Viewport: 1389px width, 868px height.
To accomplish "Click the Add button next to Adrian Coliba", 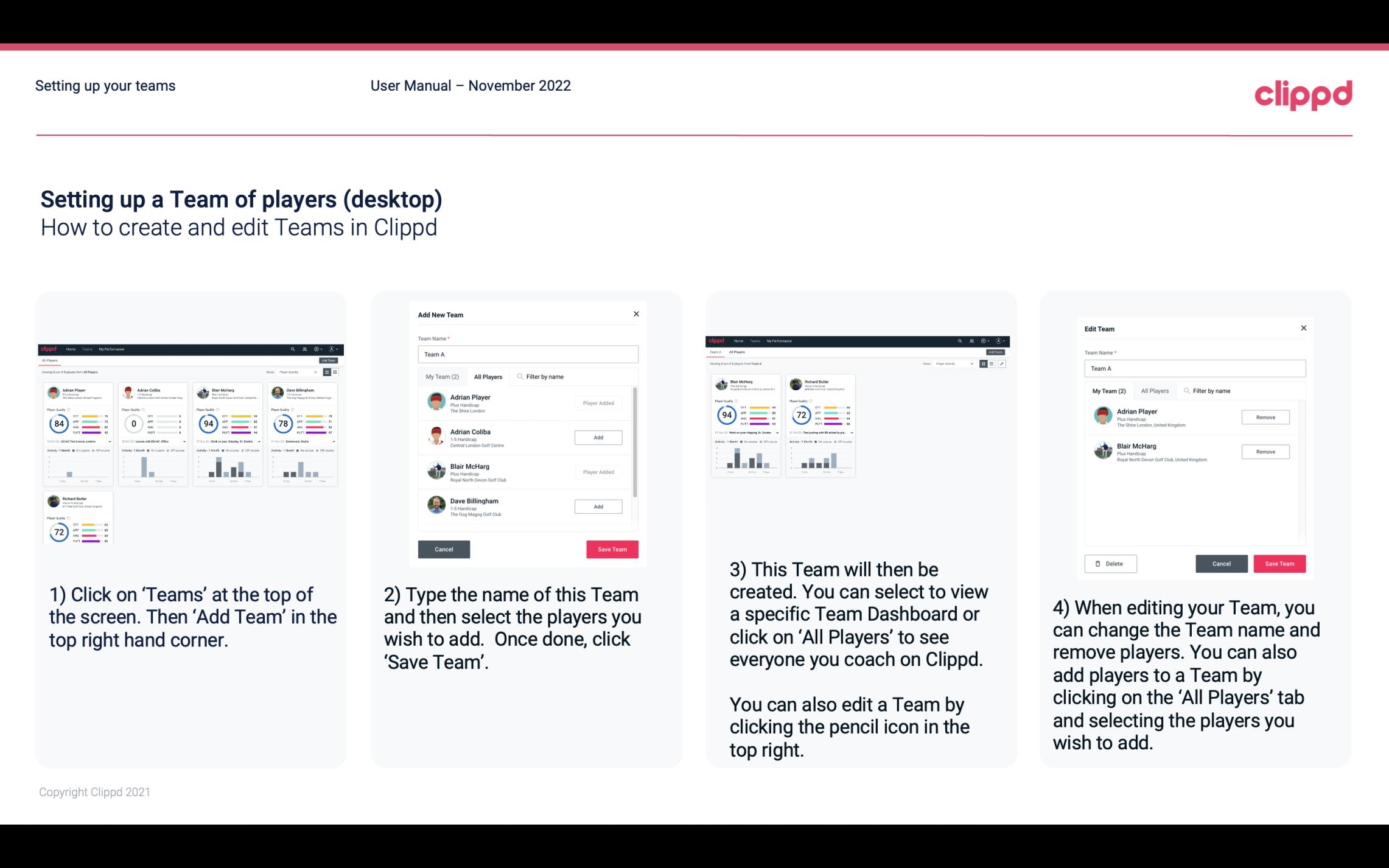I will [x=597, y=437].
